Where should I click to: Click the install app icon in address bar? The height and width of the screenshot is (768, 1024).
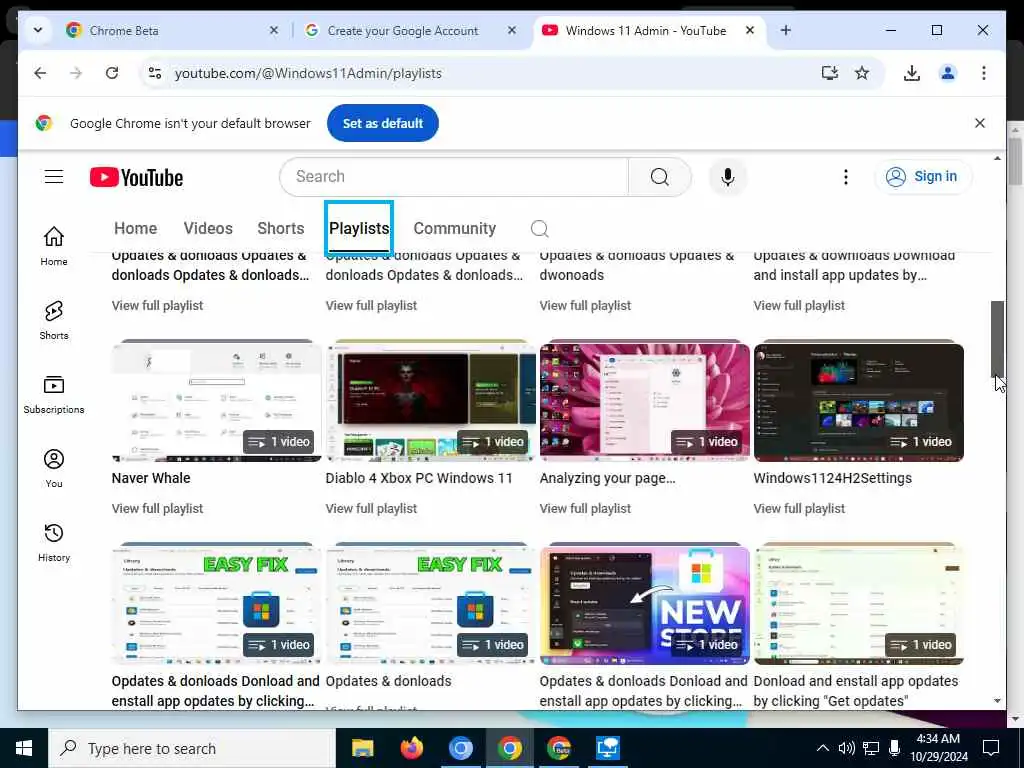click(829, 73)
